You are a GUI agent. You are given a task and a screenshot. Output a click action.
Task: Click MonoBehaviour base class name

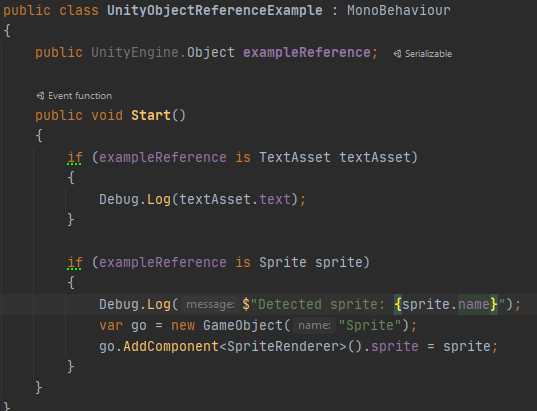399,10
